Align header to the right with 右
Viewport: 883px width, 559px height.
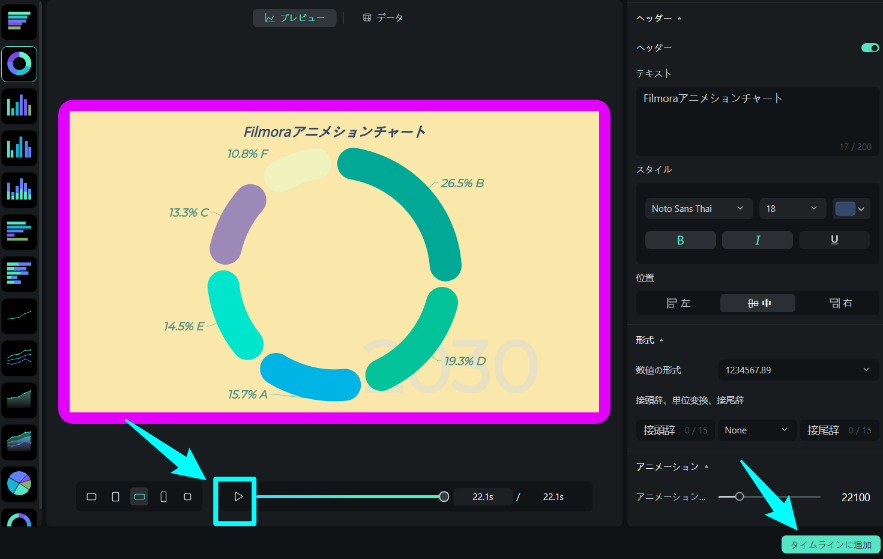pos(833,303)
